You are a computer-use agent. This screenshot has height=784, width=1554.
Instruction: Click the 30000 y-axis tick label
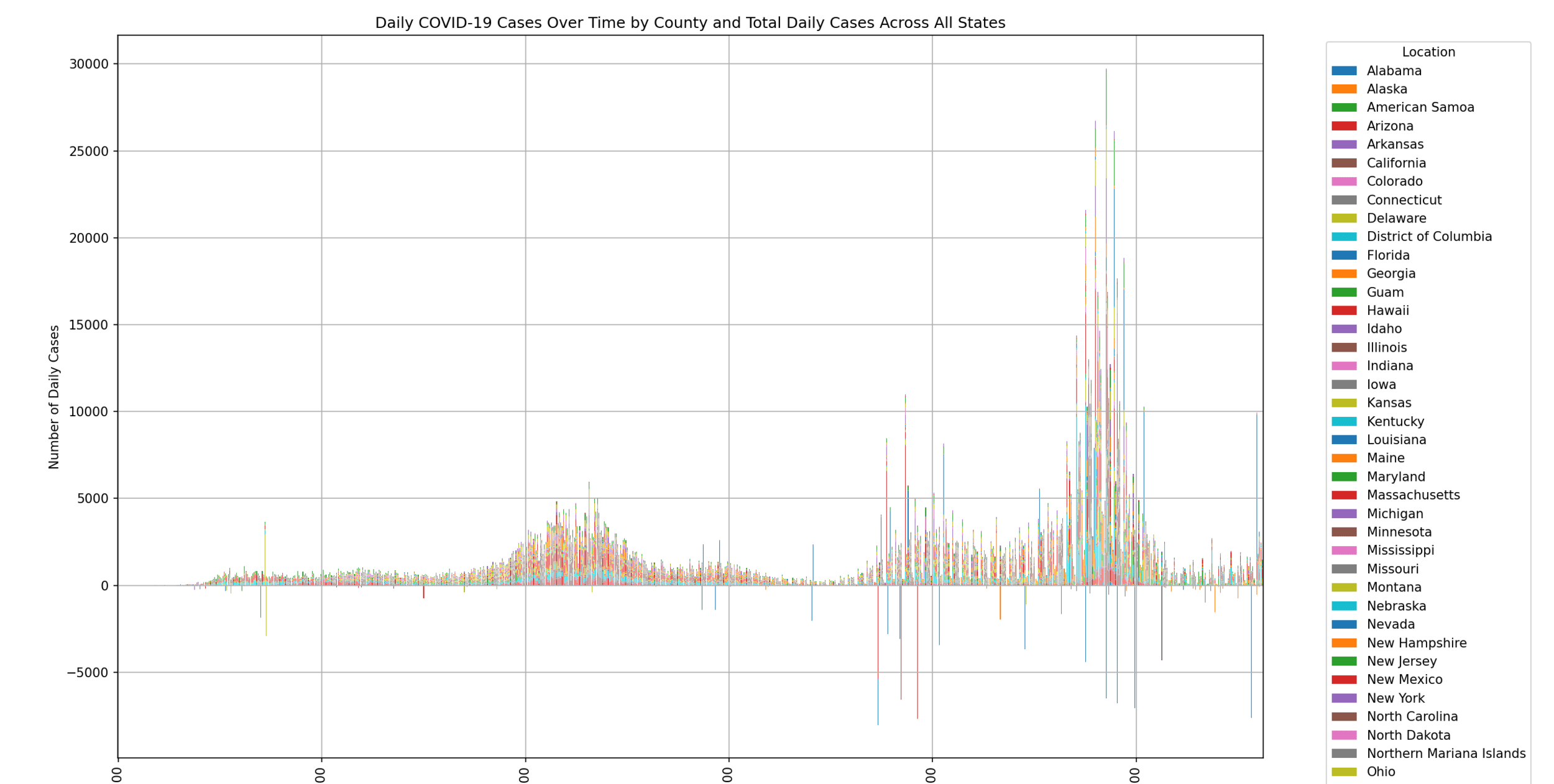88,64
